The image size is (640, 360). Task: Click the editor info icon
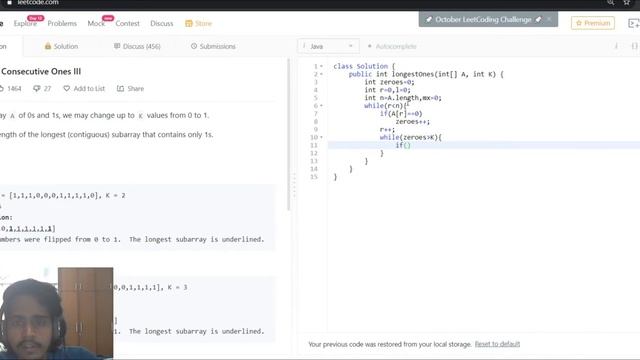pos(616,47)
